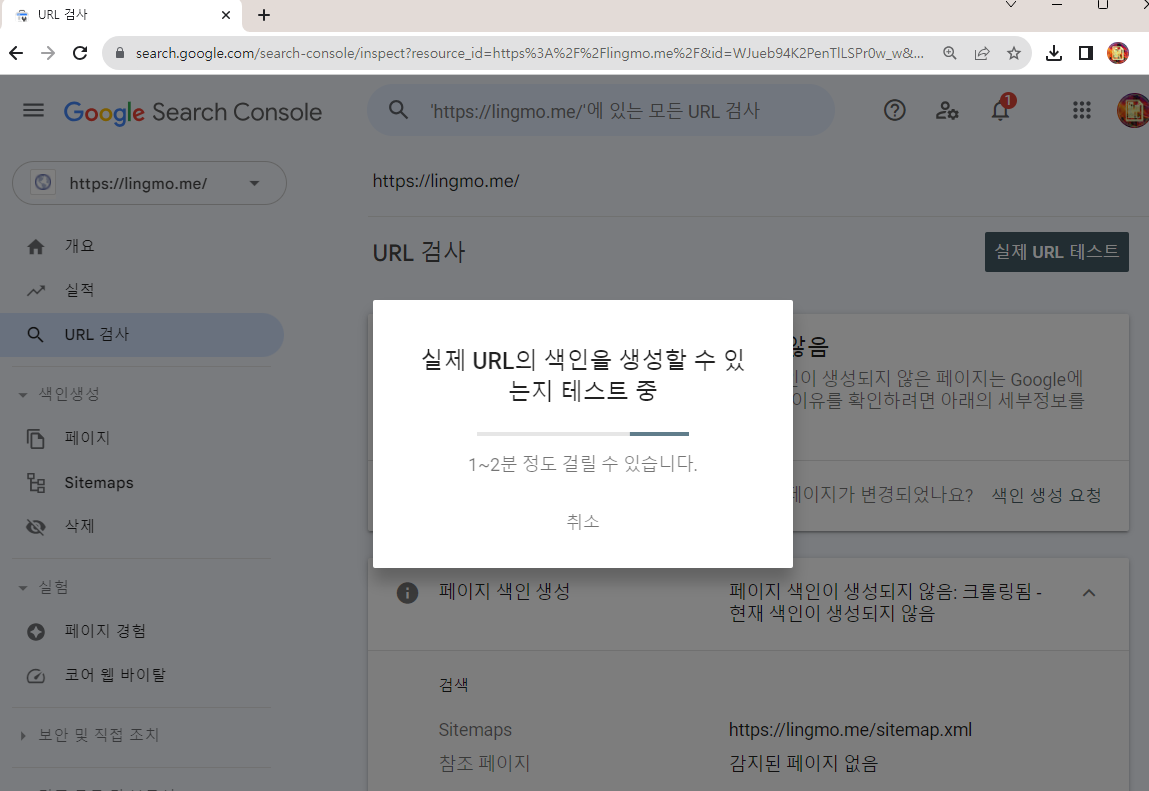Open the tab search chevron in title bar
The height and width of the screenshot is (791, 1149).
(x=1011, y=4)
